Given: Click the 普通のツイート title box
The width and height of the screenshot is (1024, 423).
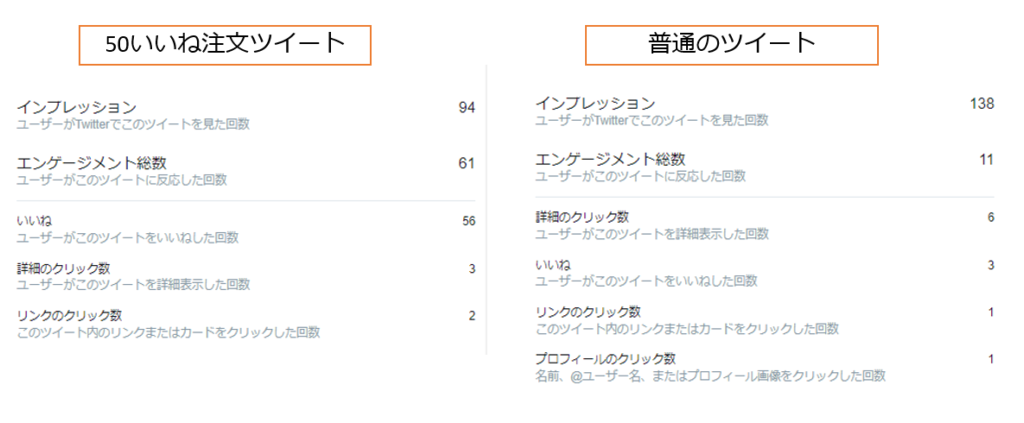Looking at the screenshot, I should pos(731,45).
